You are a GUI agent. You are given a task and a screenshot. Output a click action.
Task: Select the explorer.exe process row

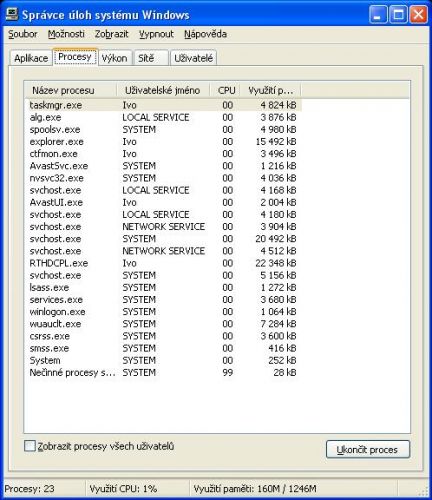point(163,142)
